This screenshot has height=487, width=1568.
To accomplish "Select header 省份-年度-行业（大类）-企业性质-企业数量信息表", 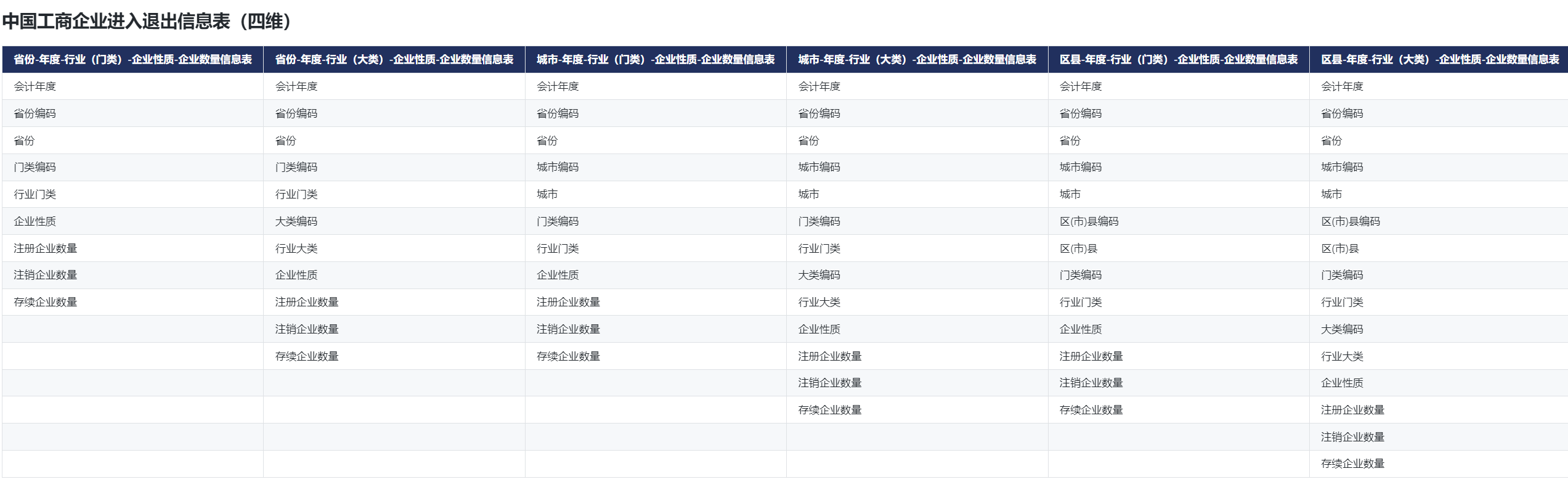I will [x=394, y=59].
